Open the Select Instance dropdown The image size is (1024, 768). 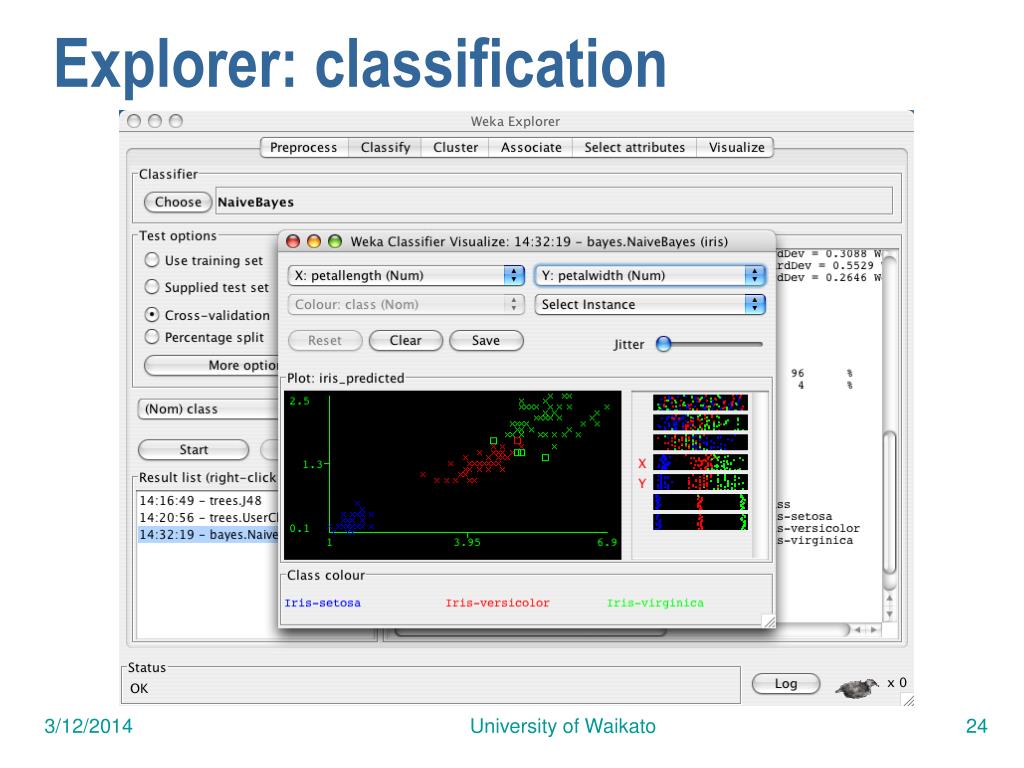coord(650,304)
